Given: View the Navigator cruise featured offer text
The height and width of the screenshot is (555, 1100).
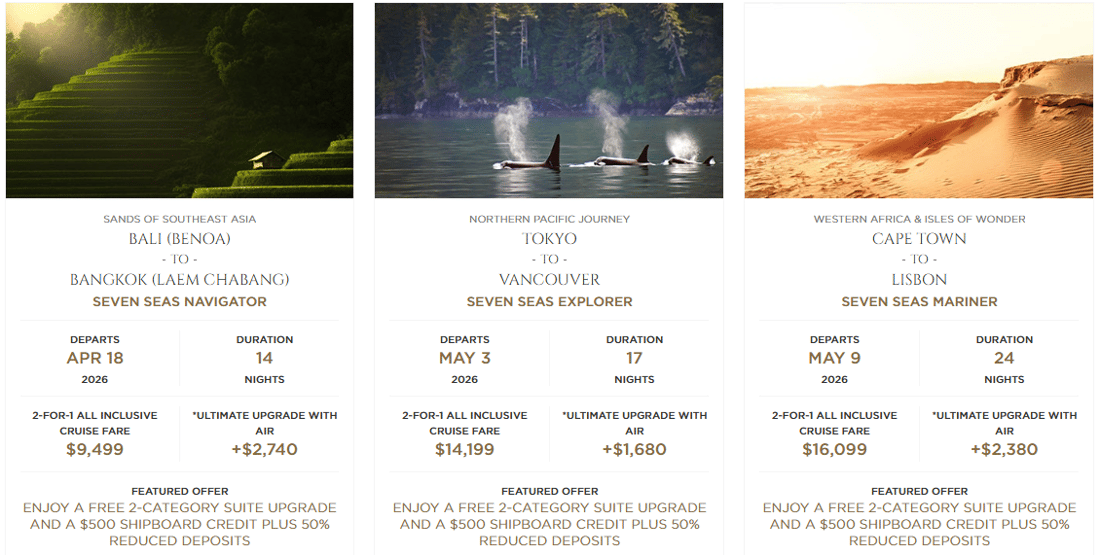Looking at the screenshot, I should pyautogui.click(x=179, y=524).
